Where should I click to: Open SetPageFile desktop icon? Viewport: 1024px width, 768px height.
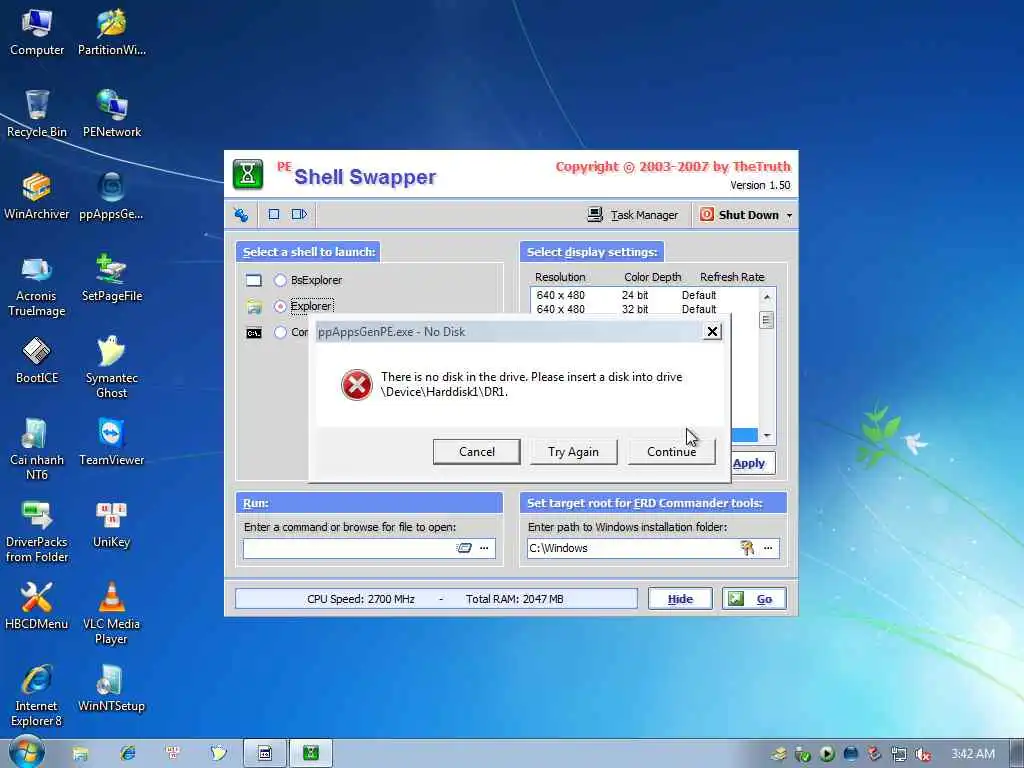pyautogui.click(x=112, y=279)
